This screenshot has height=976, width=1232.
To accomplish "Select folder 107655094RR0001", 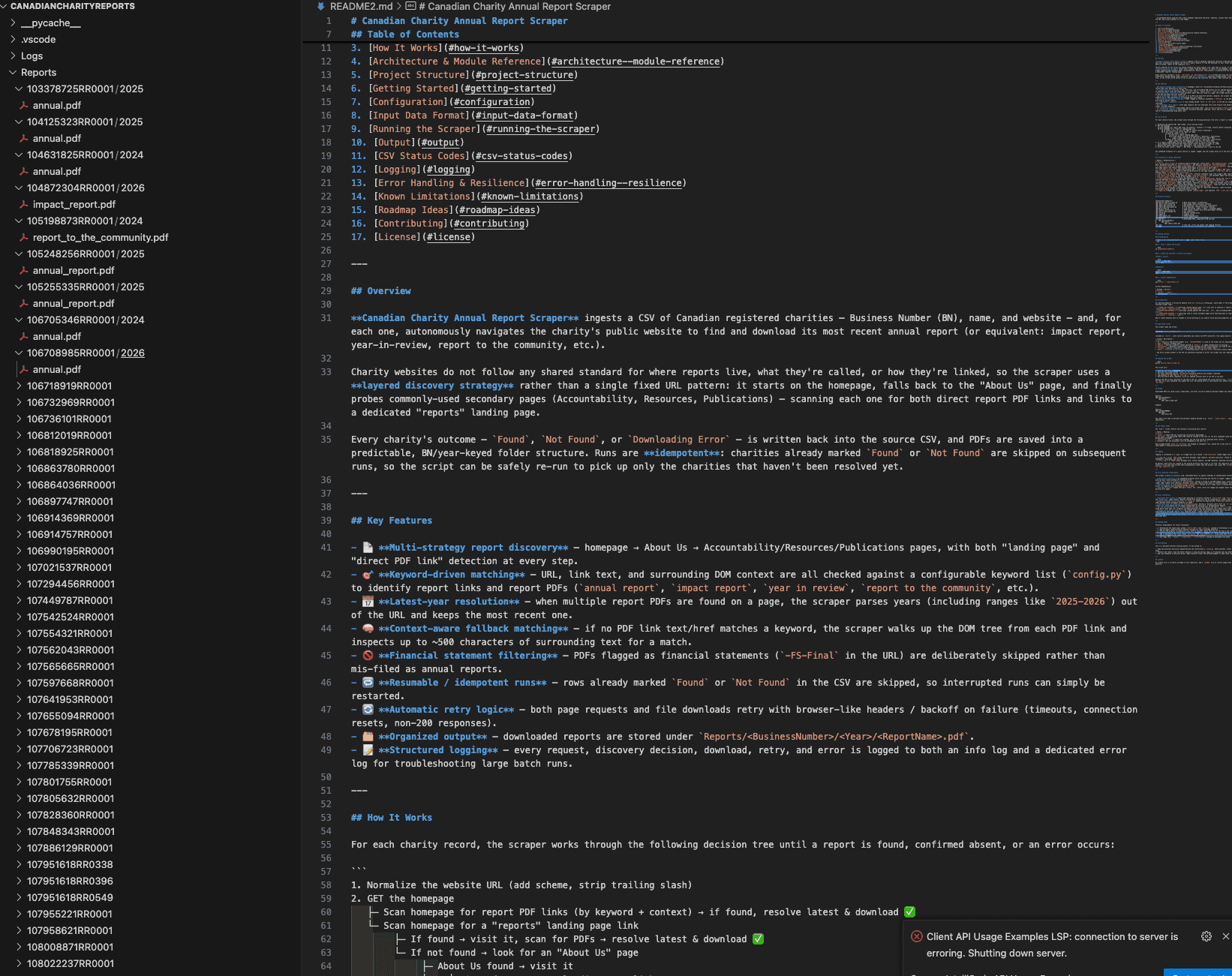I will coord(71,716).
